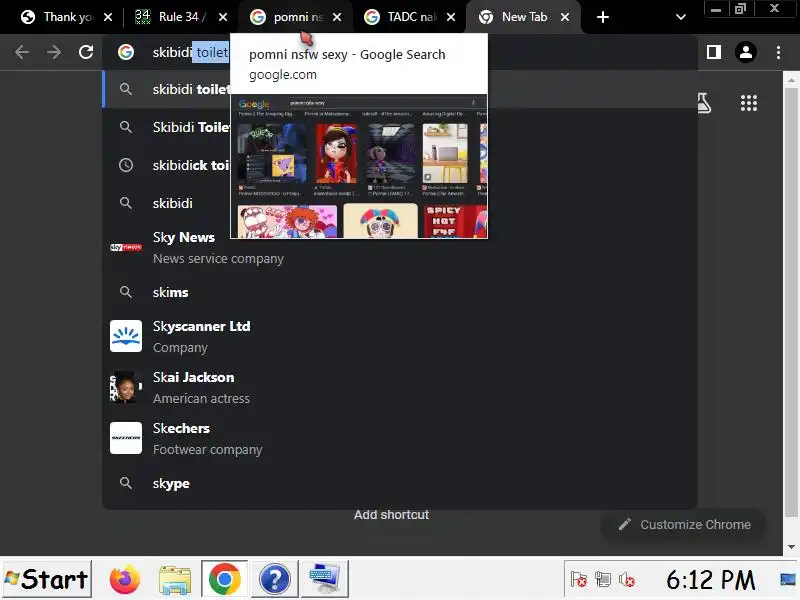Open File Explorer from the taskbar
The height and width of the screenshot is (600, 800).
(x=175, y=580)
